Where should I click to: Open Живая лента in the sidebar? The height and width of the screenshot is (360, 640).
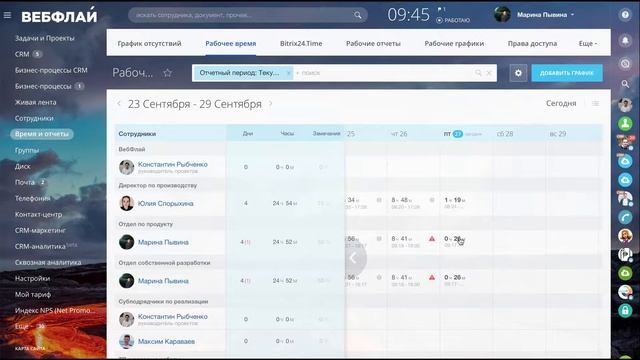(36, 102)
